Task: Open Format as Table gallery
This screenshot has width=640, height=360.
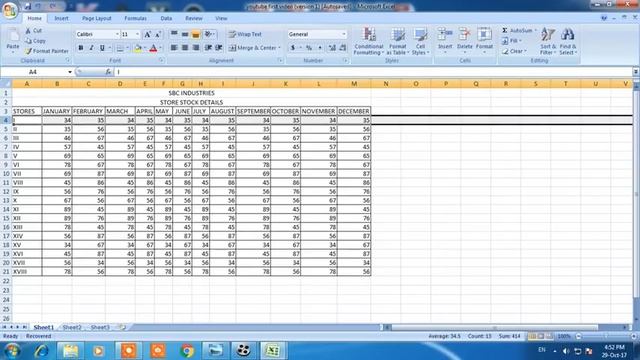Action: [398, 41]
